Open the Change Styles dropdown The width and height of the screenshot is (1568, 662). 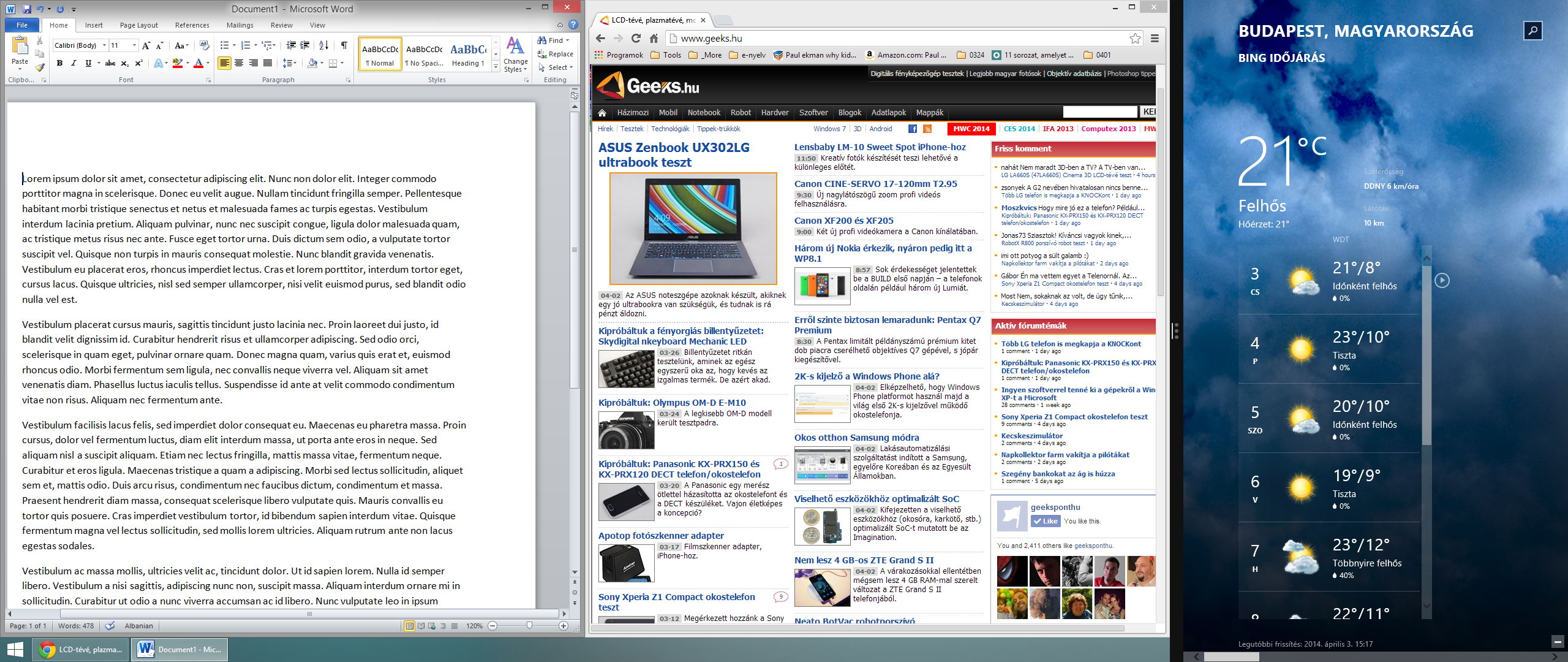coord(516,55)
